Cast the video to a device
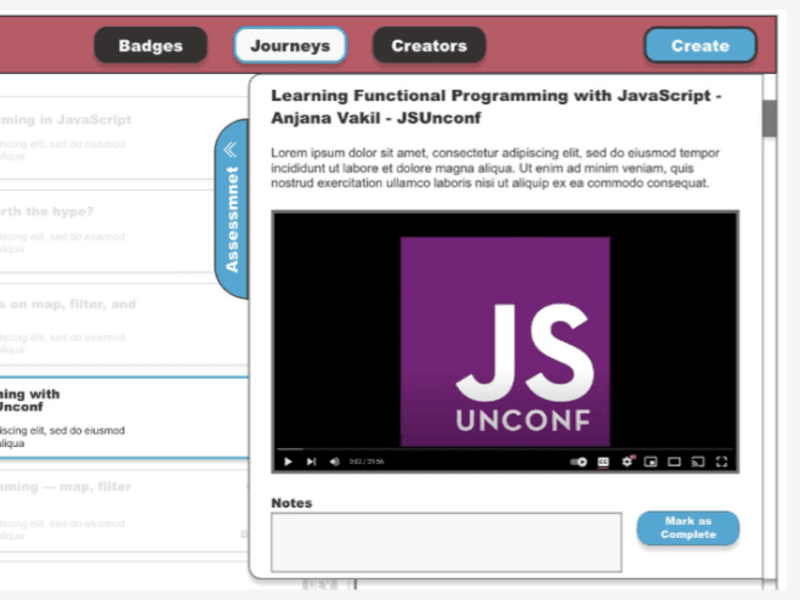The height and width of the screenshot is (600, 800). (698, 462)
